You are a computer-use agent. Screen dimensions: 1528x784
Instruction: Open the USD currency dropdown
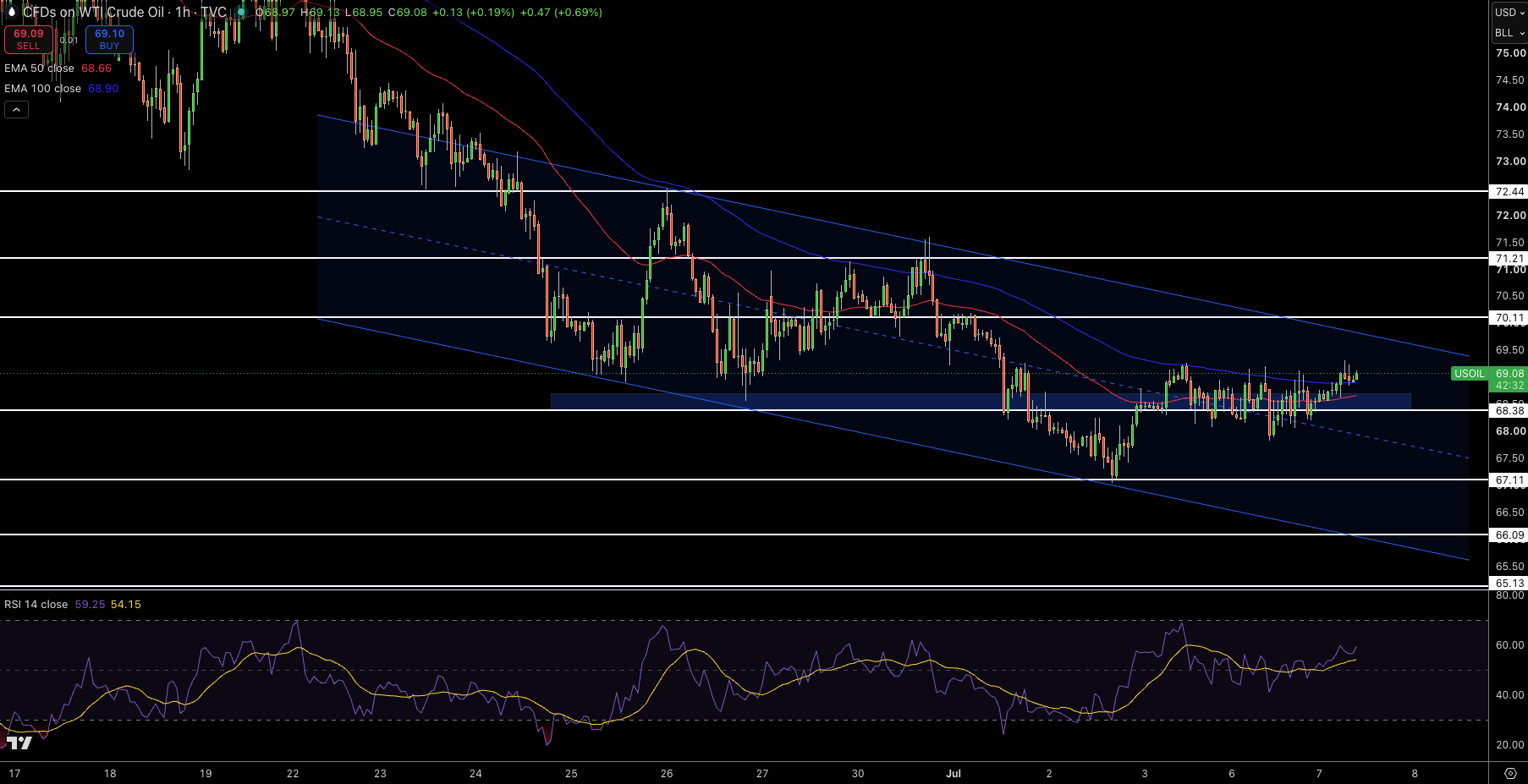click(1509, 12)
